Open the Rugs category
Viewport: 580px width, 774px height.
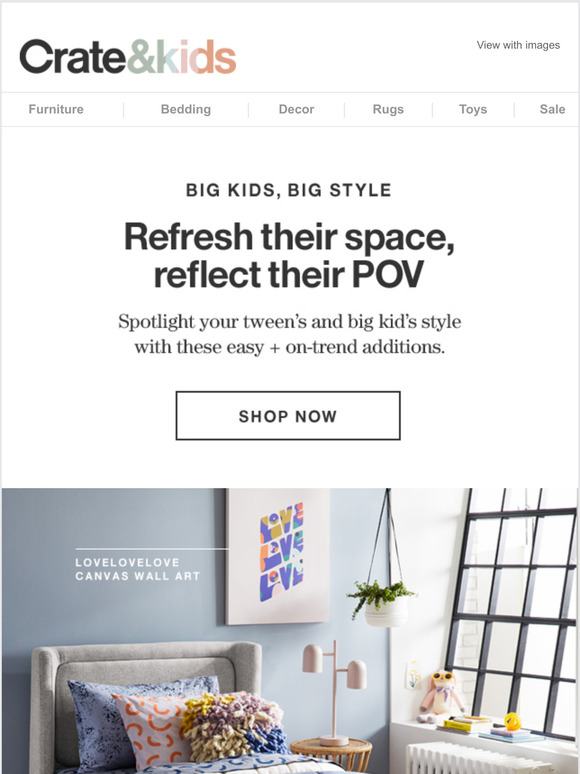click(388, 109)
